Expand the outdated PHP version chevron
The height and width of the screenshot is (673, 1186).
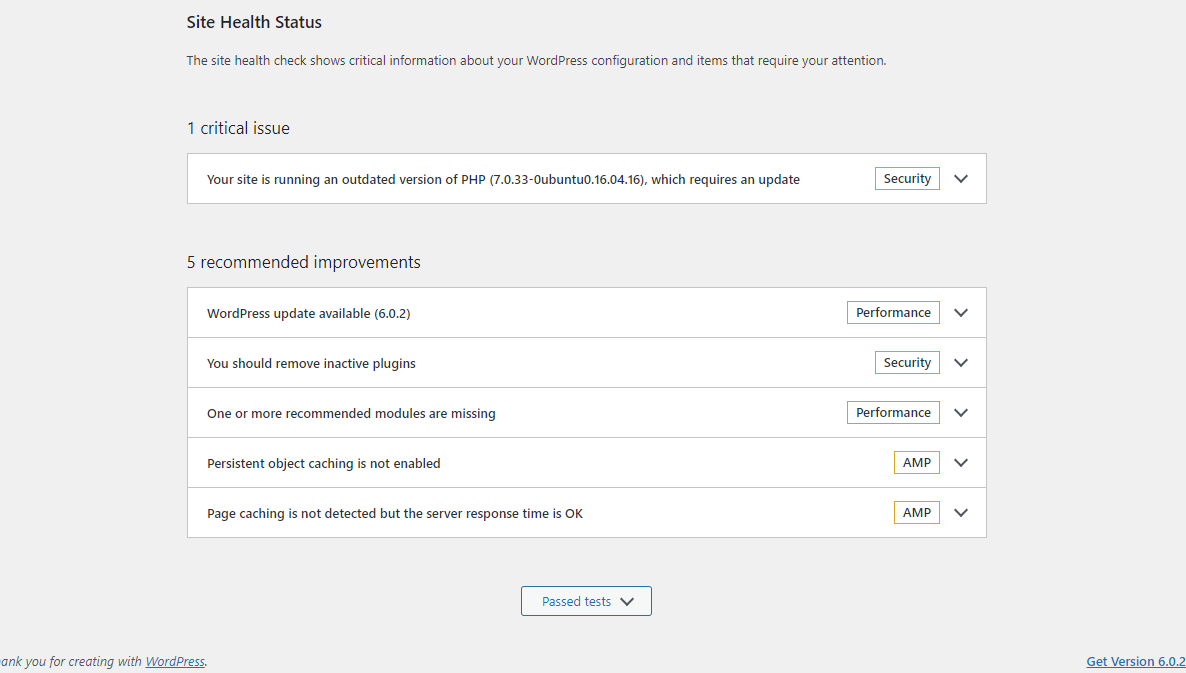(x=961, y=179)
